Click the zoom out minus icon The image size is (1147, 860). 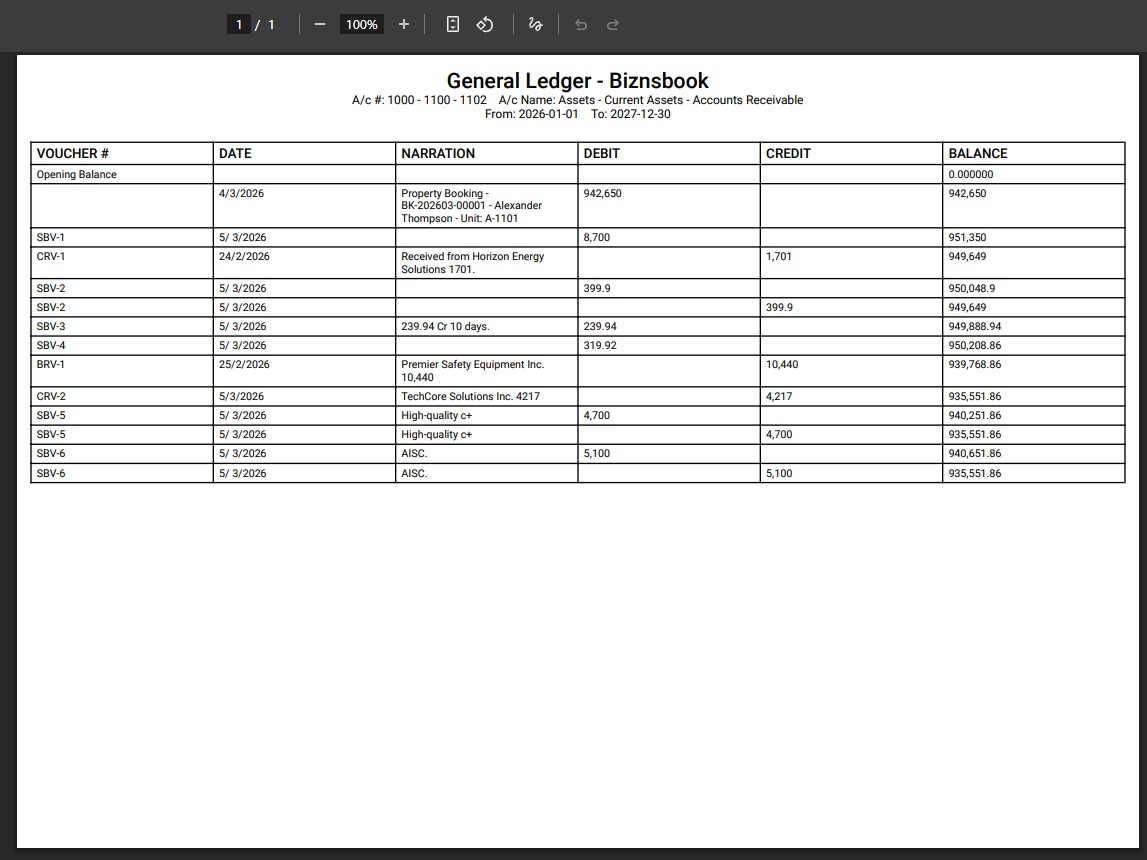319,24
